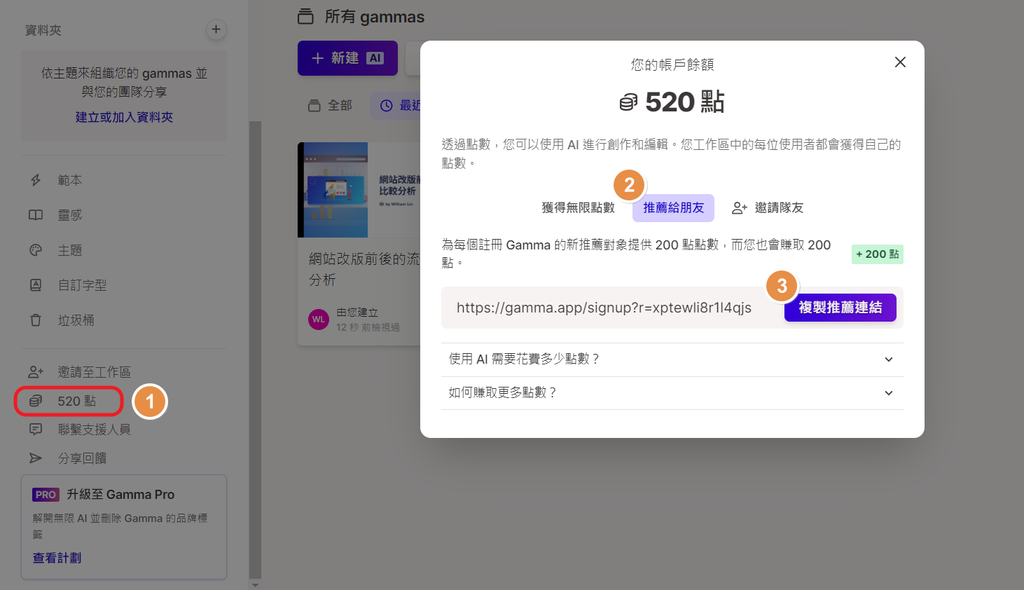Expand 如何賺取更多點數 question
The width and height of the screenshot is (1024, 590).
[672, 393]
